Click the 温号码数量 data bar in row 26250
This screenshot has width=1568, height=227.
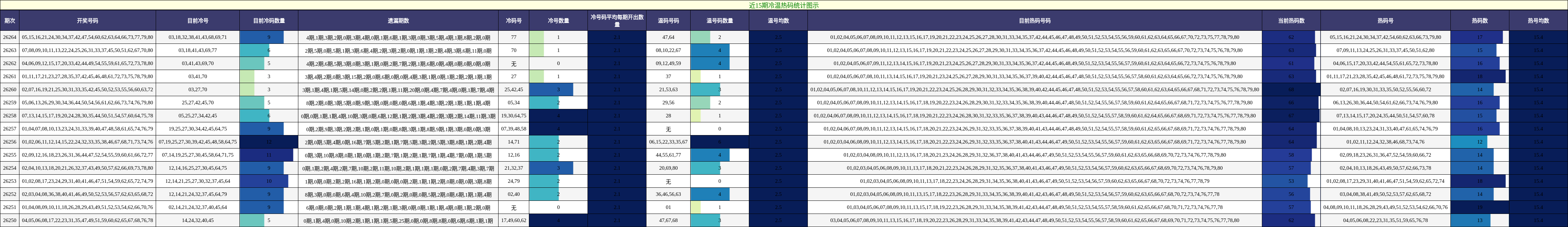coord(719,220)
